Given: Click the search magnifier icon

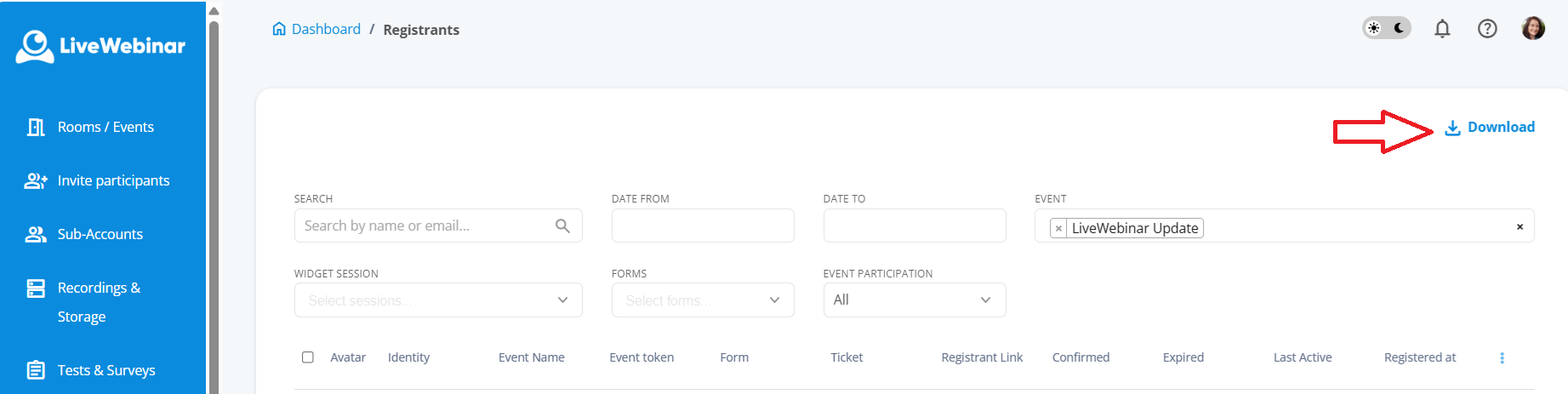Looking at the screenshot, I should coord(562,226).
